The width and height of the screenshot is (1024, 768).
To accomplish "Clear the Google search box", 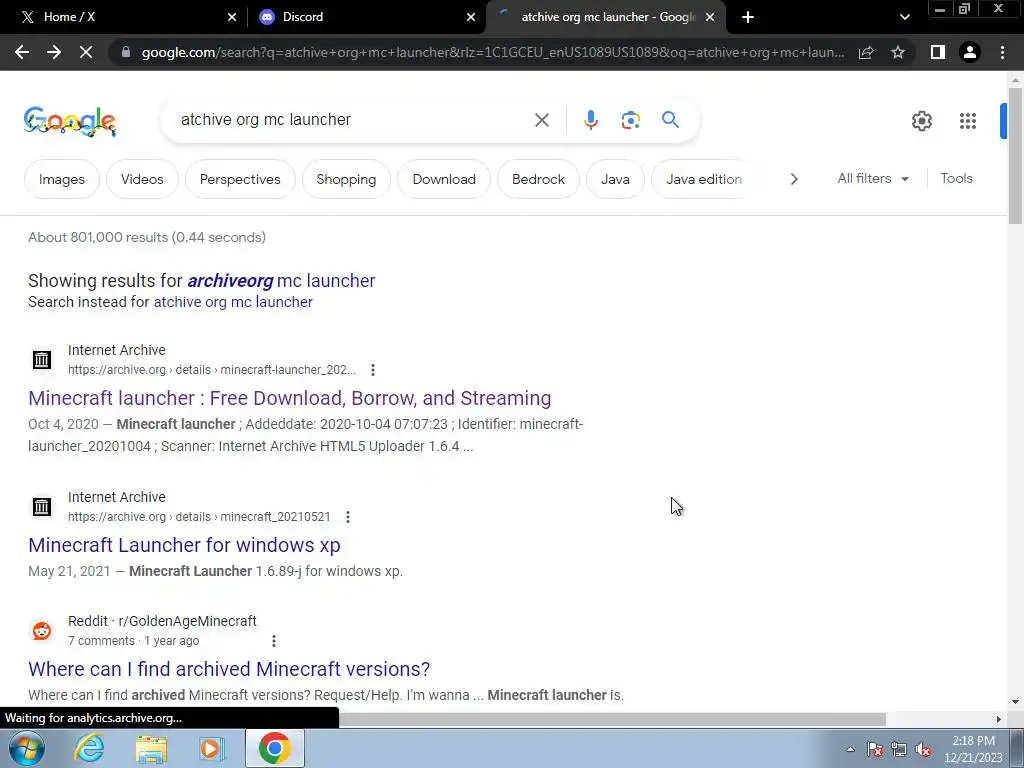I will [x=541, y=120].
